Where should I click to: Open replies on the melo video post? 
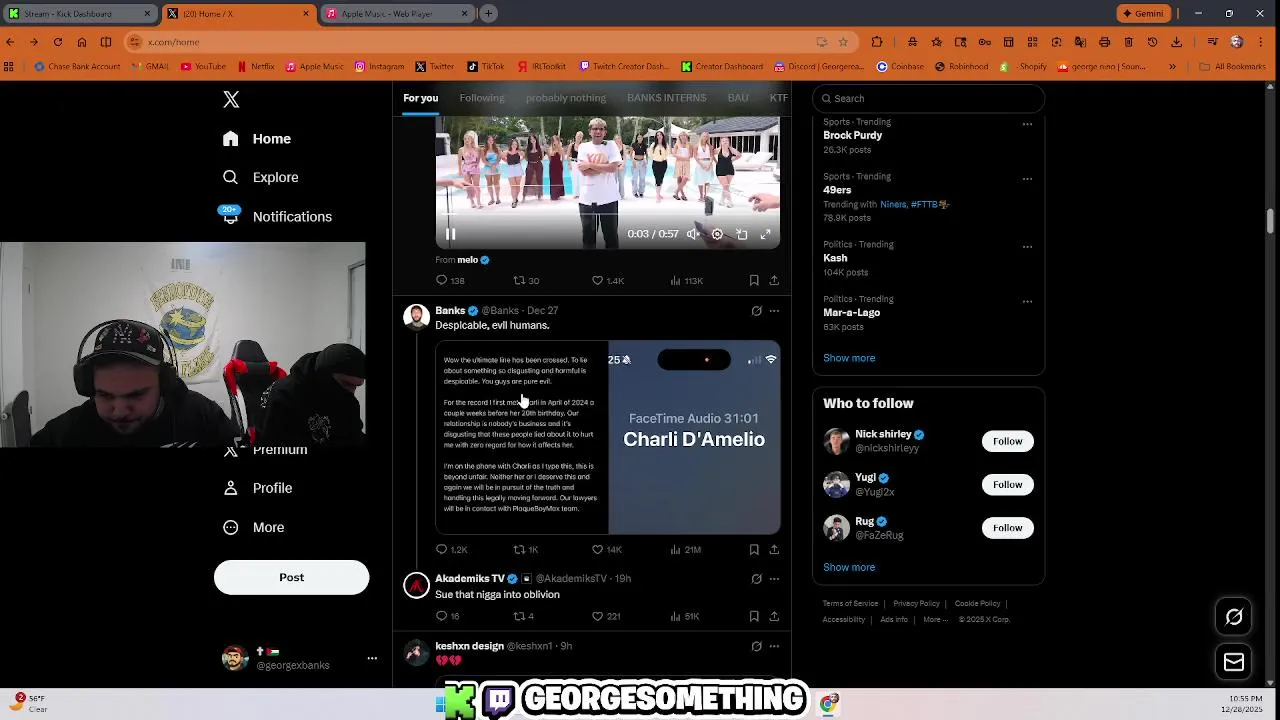click(x=450, y=281)
